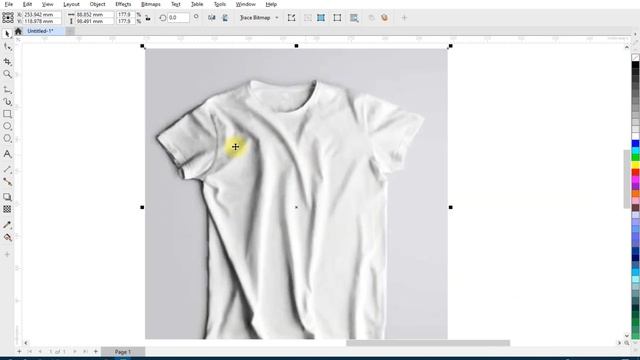Image resolution: width=640 pixels, height=360 pixels.
Task: Click the object height field
Action: tap(94, 21)
